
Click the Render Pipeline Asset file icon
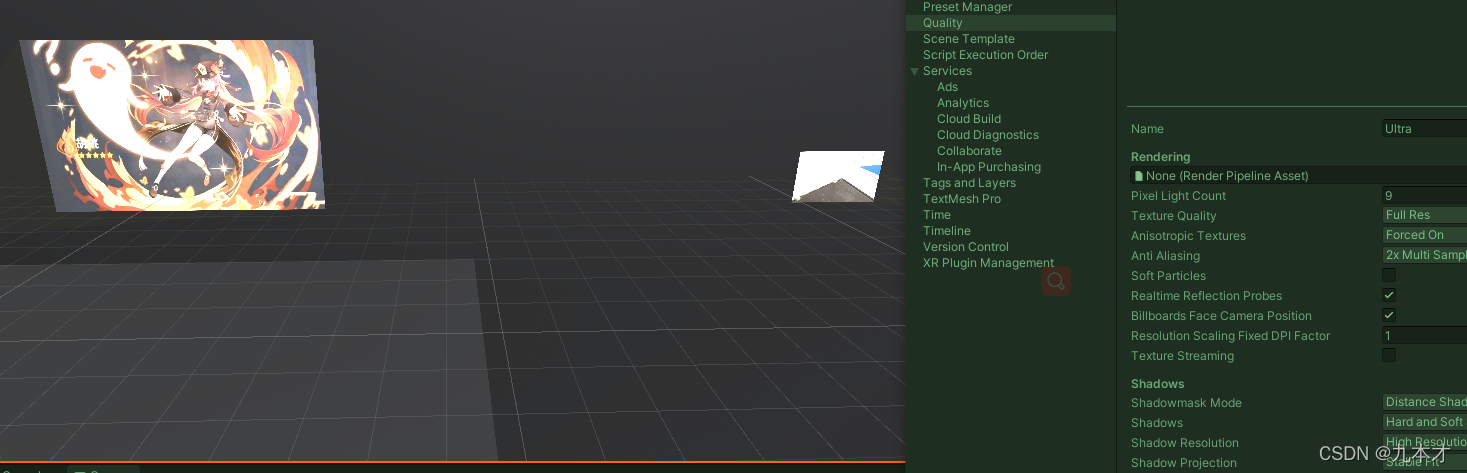point(1138,176)
